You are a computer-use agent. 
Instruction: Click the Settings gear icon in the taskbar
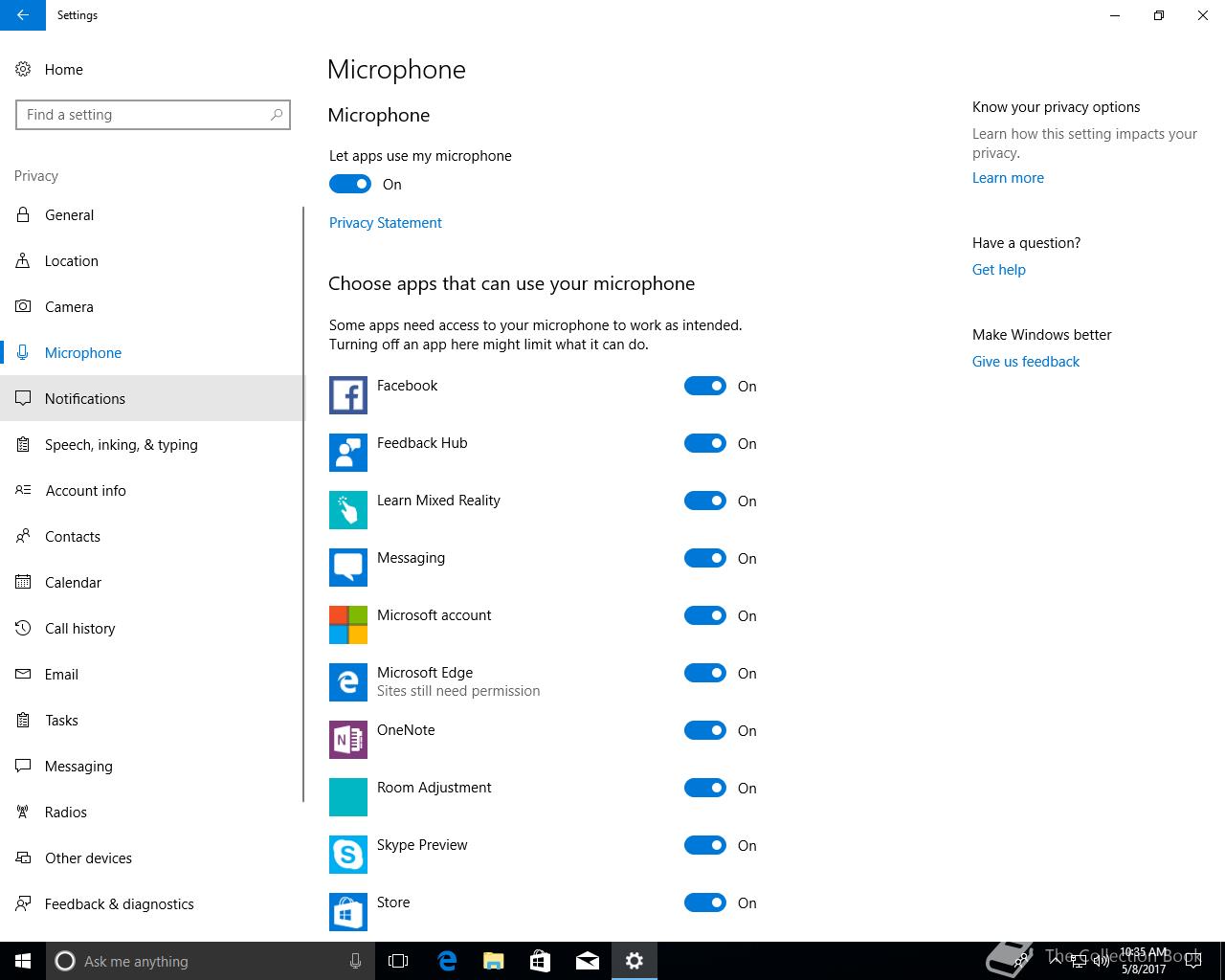(634, 961)
